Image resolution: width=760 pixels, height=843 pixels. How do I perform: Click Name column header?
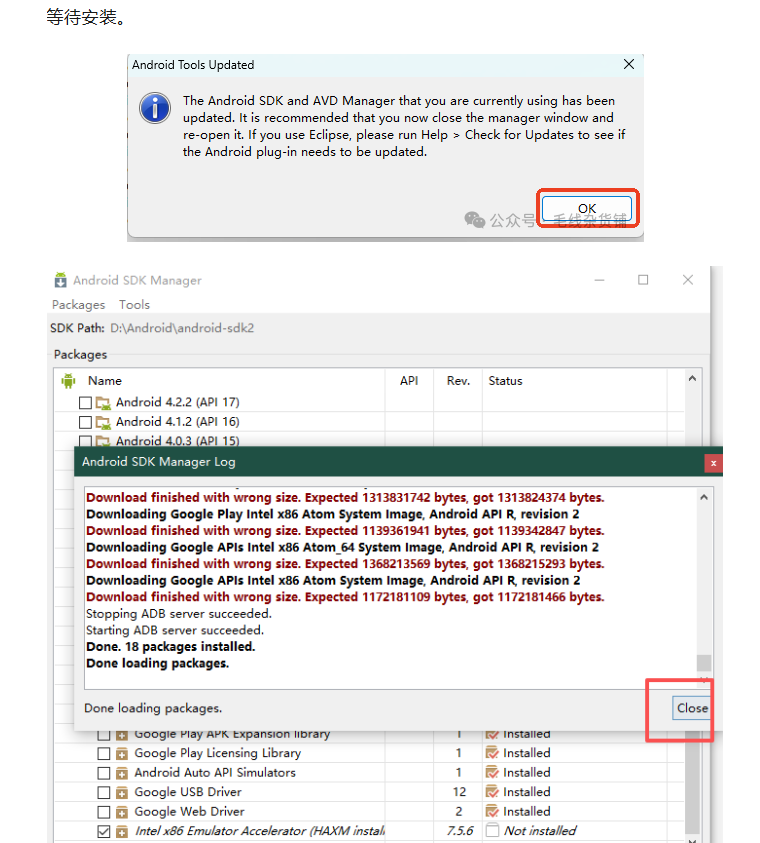pyautogui.click(x=105, y=381)
